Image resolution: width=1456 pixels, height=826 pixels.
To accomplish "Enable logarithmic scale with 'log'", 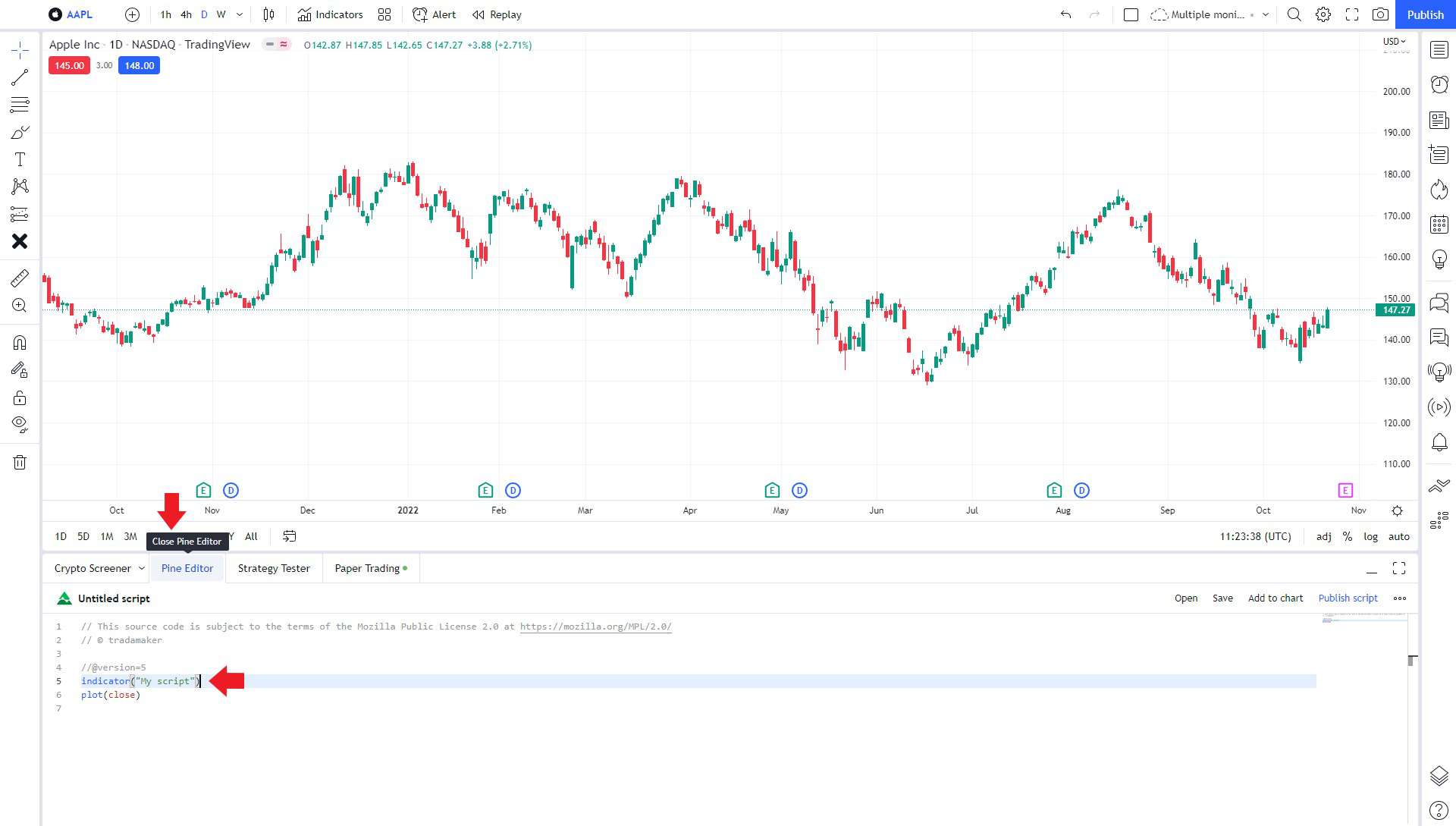I will click(1371, 536).
